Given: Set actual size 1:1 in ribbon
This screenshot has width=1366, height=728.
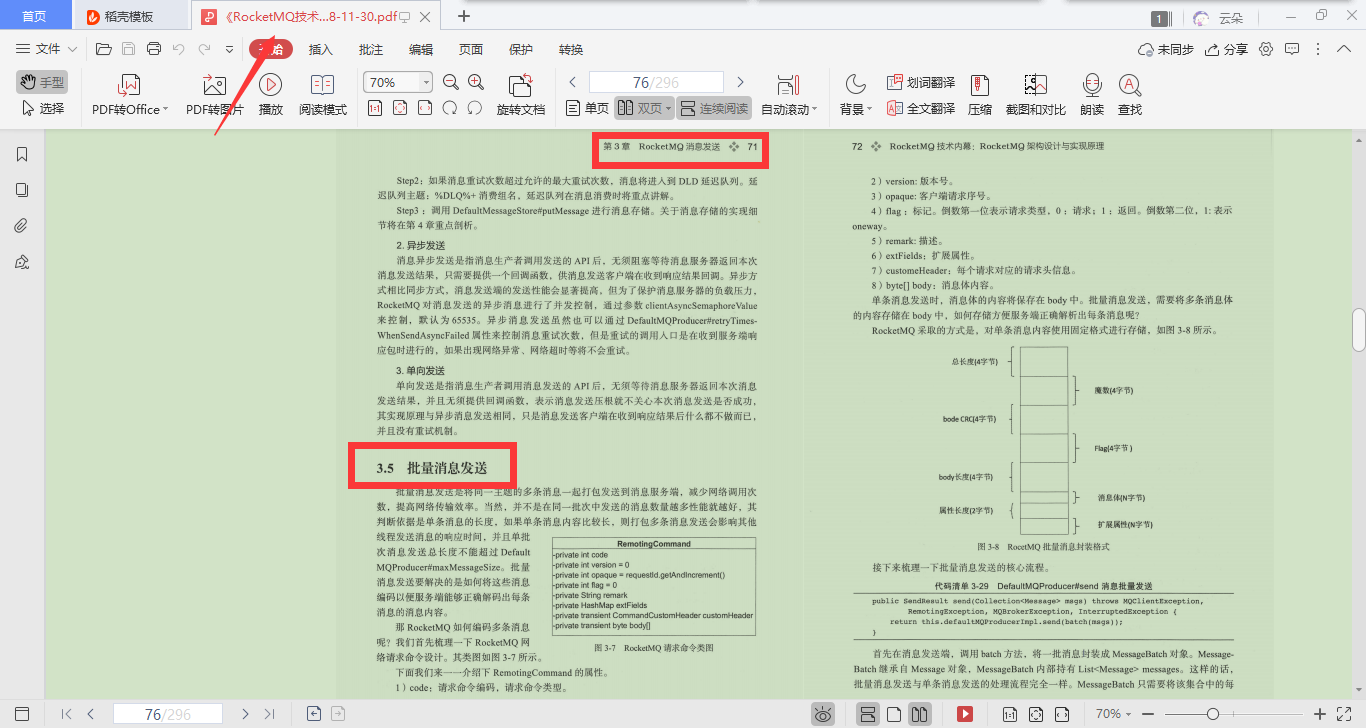Looking at the screenshot, I should pyautogui.click(x=375, y=108).
